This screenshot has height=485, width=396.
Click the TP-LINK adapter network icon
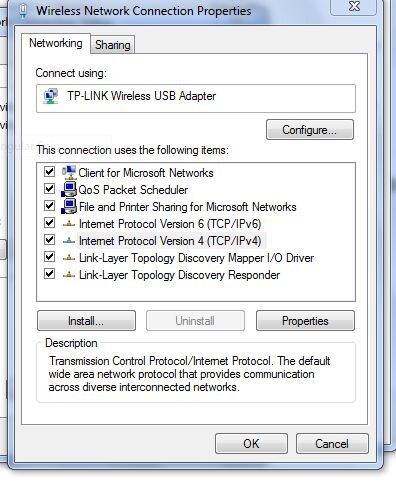coord(51,96)
